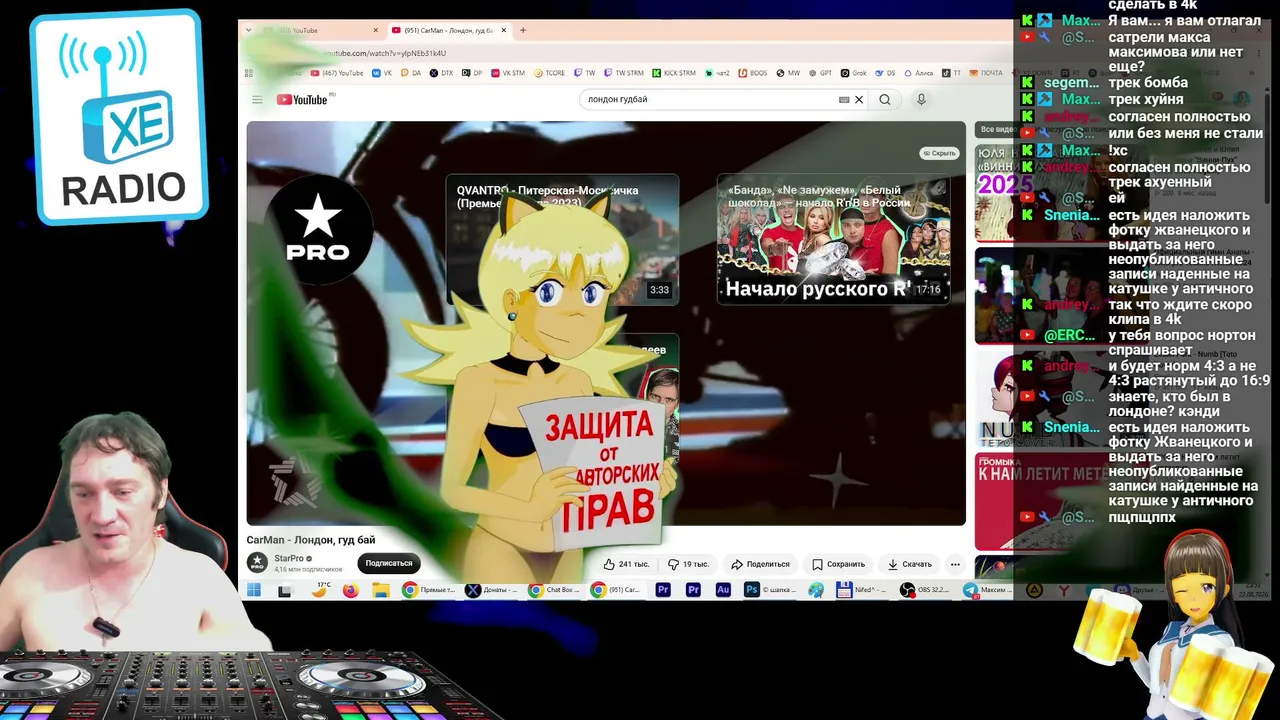Image resolution: width=1280 pixels, height=720 pixels.
Task: Open the YouTube hamburger guide menu
Action: coord(257,99)
